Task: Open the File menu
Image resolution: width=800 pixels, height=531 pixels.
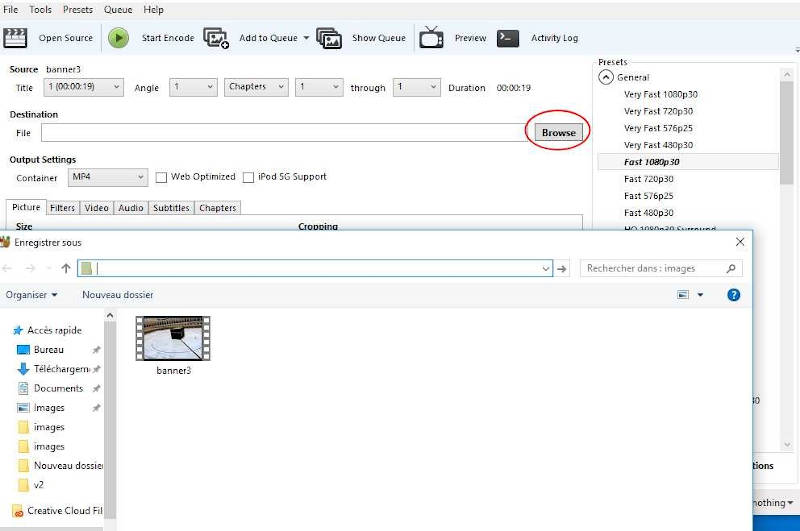Action: [11, 10]
